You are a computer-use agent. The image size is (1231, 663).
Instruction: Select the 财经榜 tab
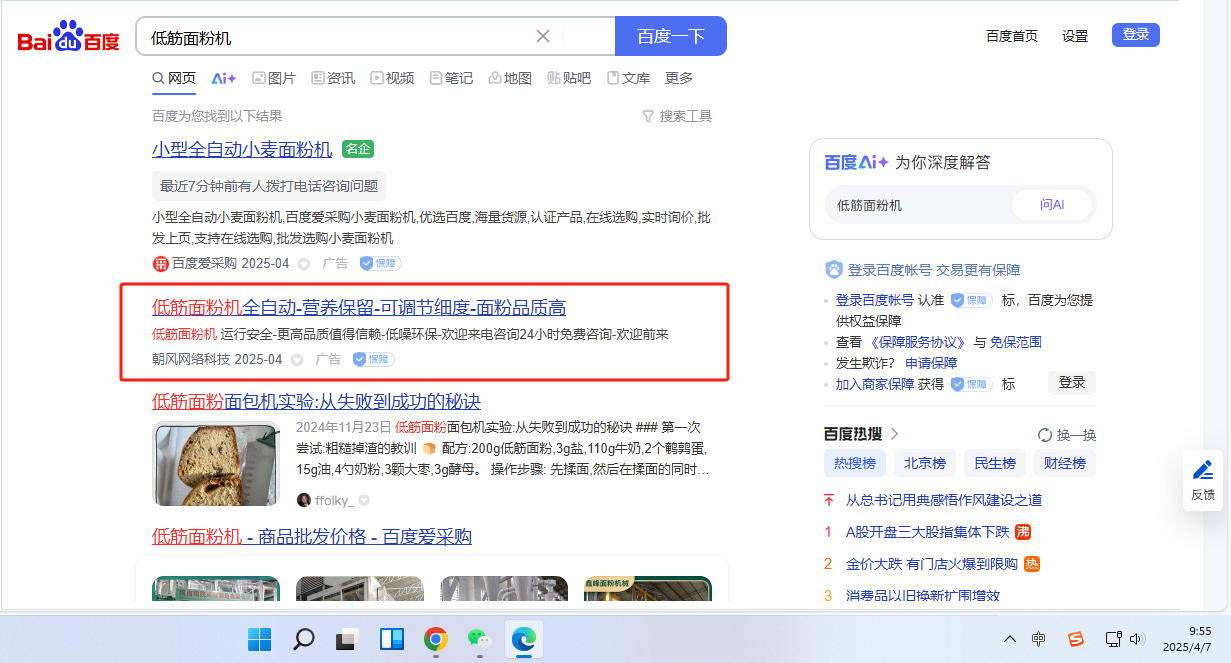pyautogui.click(x=1065, y=463)
